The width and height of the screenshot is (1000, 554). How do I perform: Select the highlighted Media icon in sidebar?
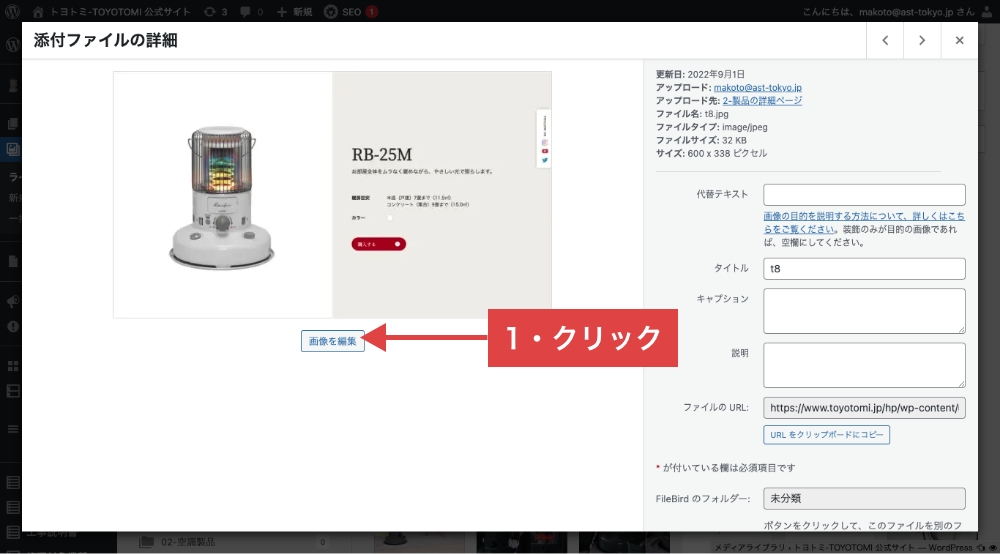pyautogui.click(x=12, y=149)
